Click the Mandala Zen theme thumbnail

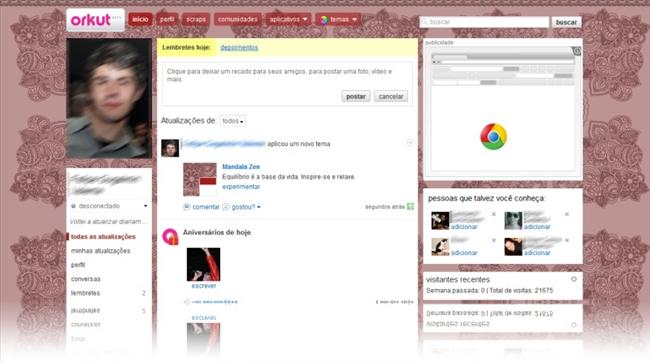coord(200,179)
